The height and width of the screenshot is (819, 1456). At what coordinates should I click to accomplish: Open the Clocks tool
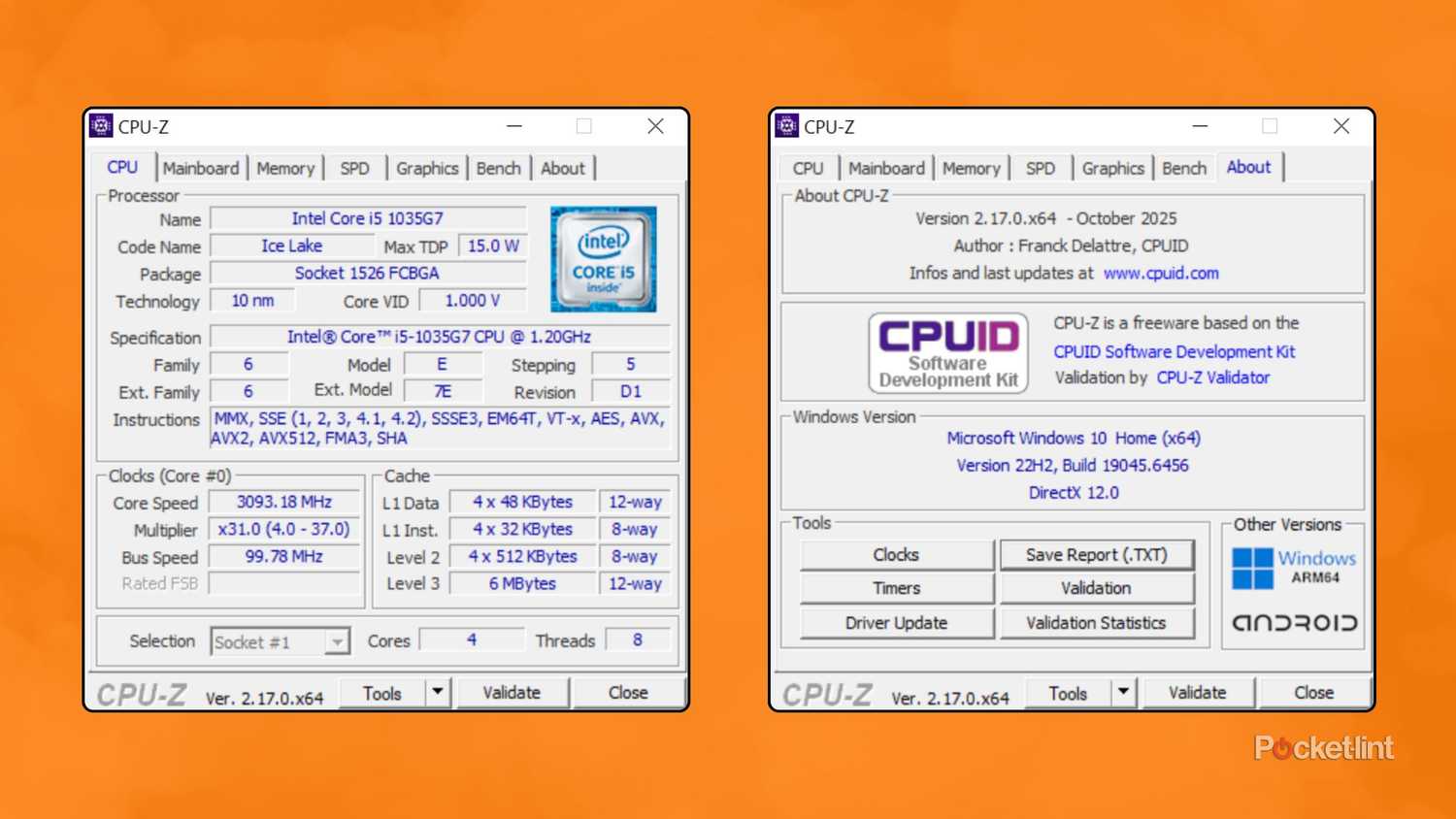point(895,554)
